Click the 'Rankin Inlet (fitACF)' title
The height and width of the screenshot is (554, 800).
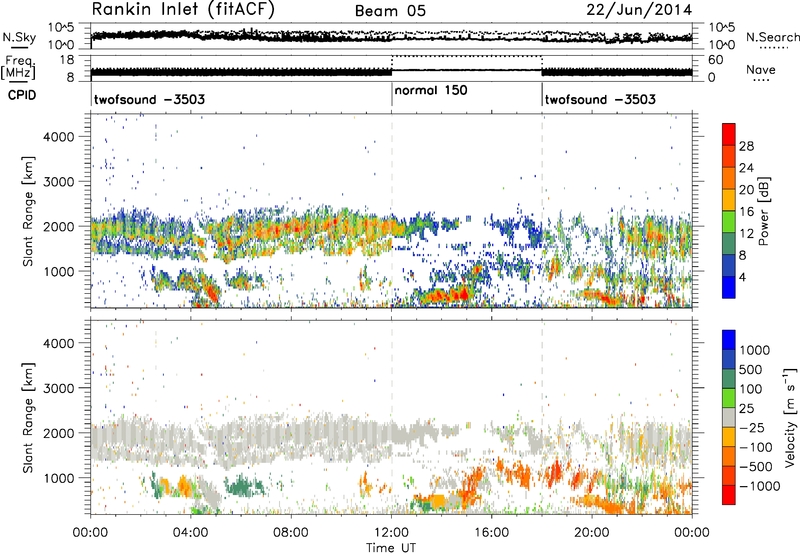pyautogui.click(x=183, y=10)
